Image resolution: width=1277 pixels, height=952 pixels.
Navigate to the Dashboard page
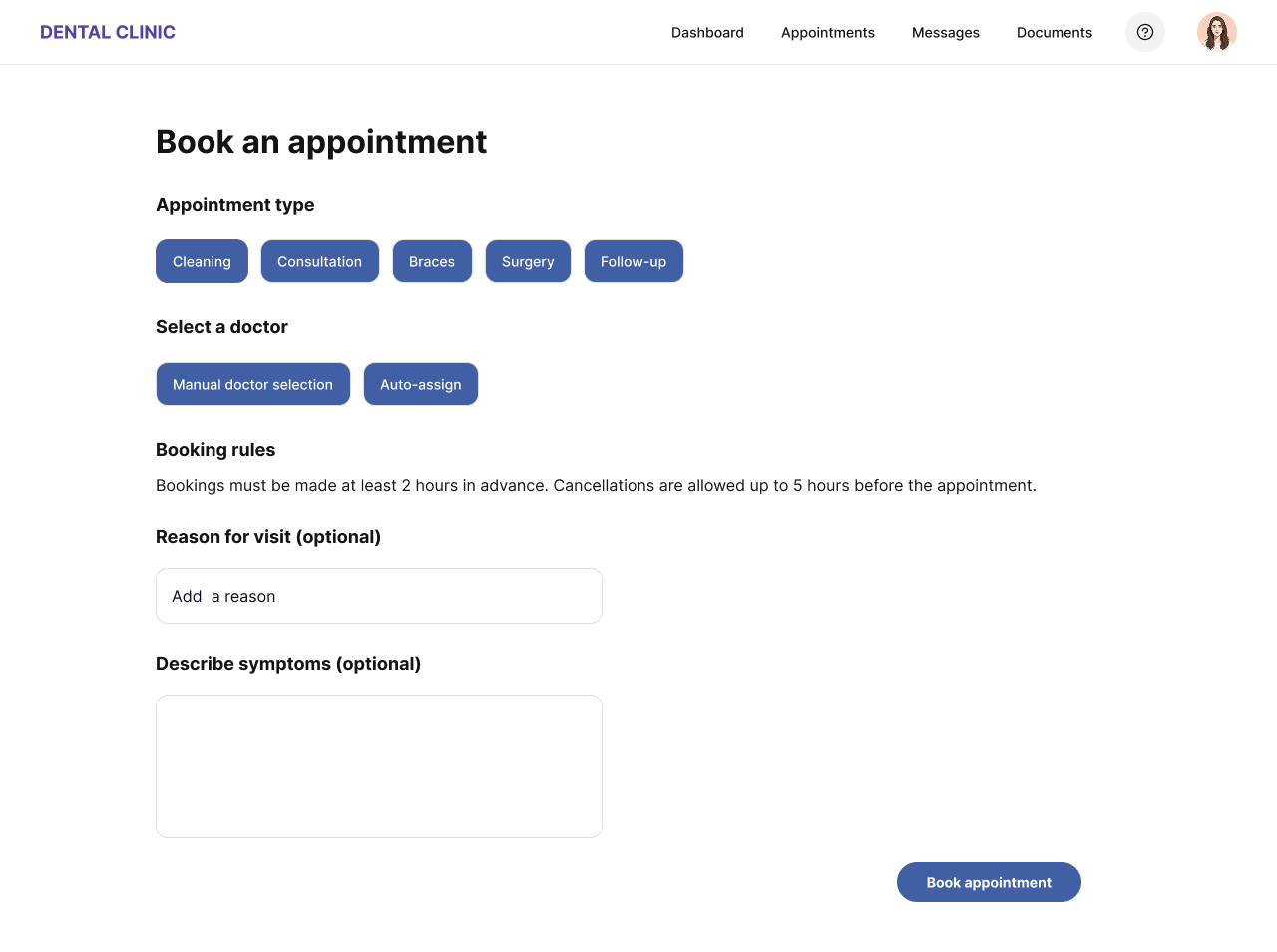(707, 32)
